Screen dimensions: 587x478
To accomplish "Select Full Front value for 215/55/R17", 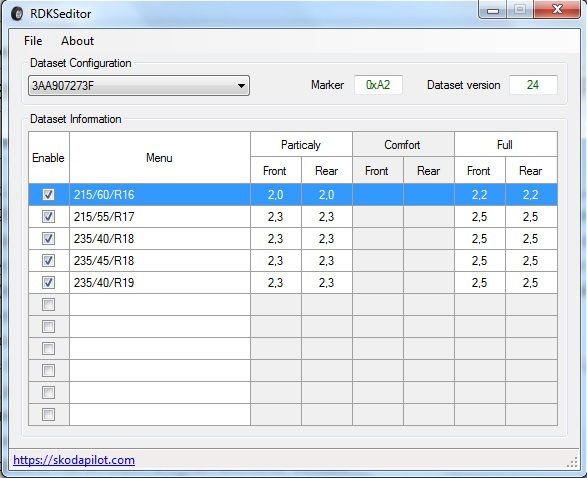I will coord(480,216).
